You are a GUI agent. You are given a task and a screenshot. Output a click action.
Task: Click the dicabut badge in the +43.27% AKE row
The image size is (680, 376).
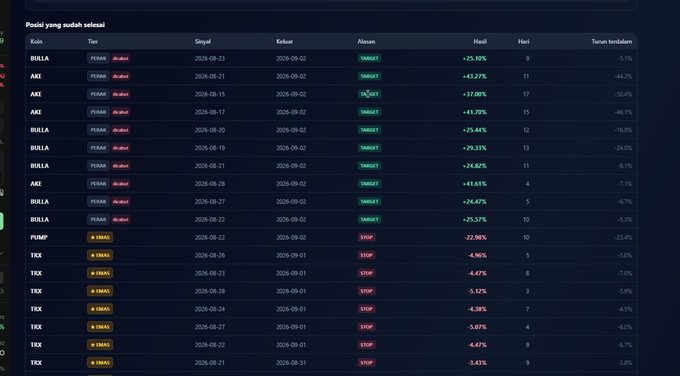point(121,76)
